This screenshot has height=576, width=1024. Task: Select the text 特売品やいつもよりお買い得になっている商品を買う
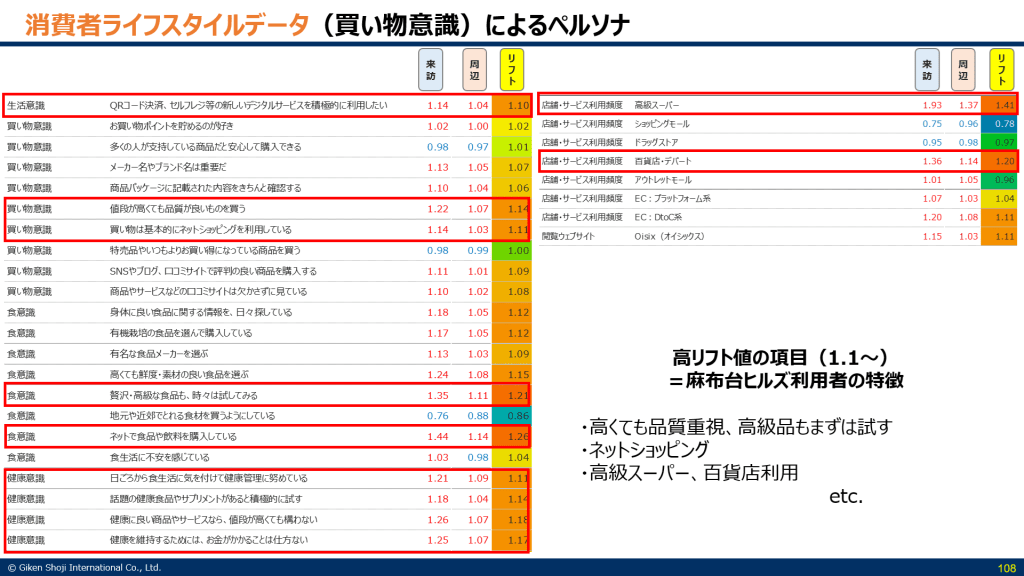click(x=205, y=250)
